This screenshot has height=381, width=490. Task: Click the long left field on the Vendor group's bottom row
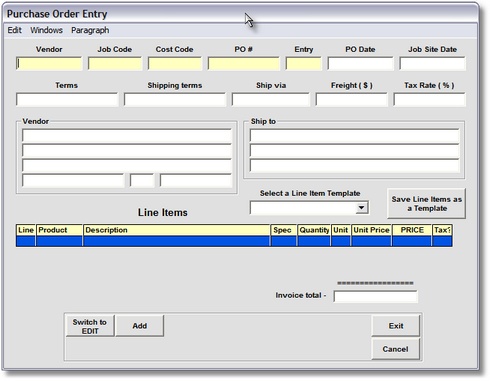[x=73, y=180]
